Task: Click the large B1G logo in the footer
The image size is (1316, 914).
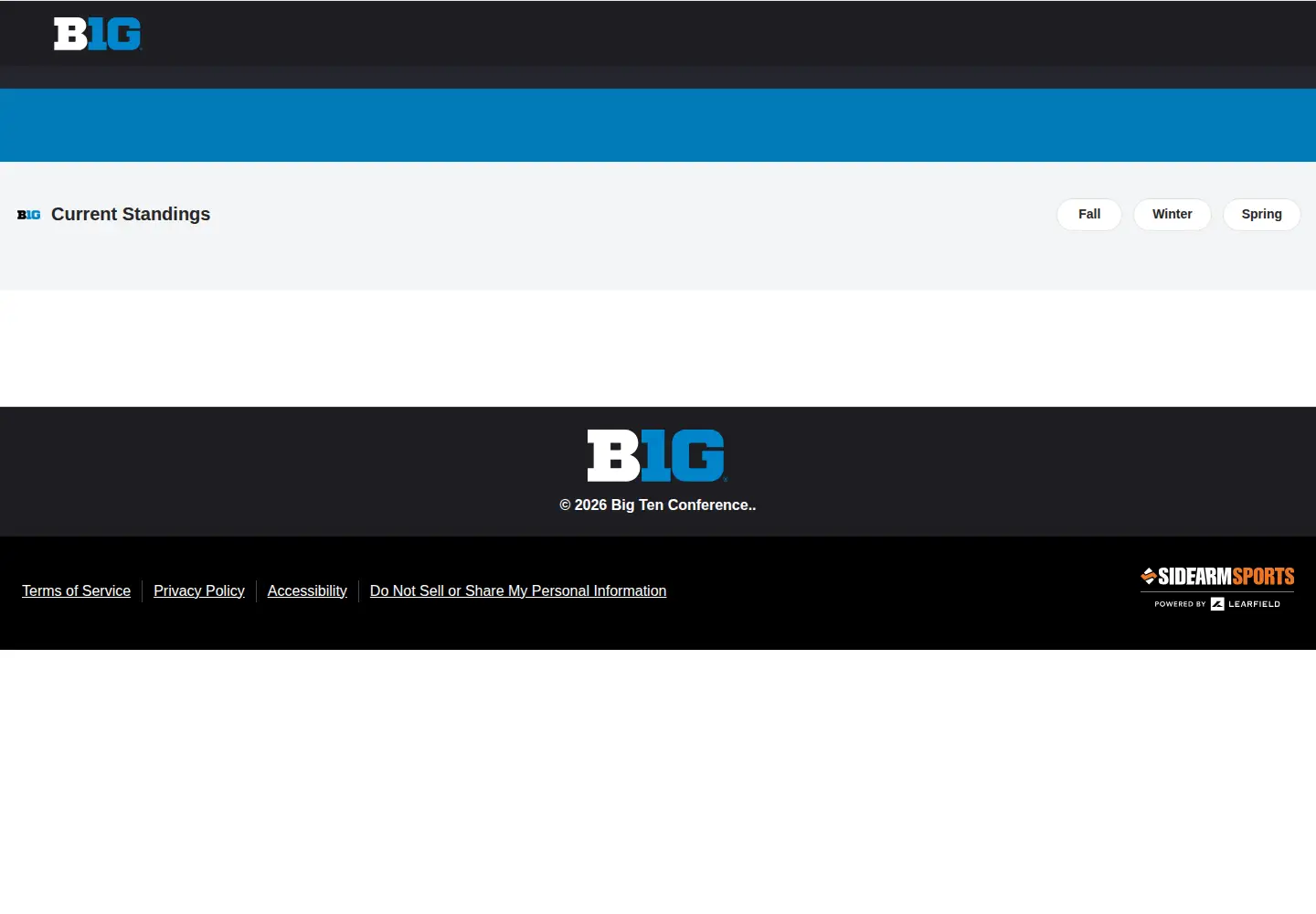Action: coord(657,455)
